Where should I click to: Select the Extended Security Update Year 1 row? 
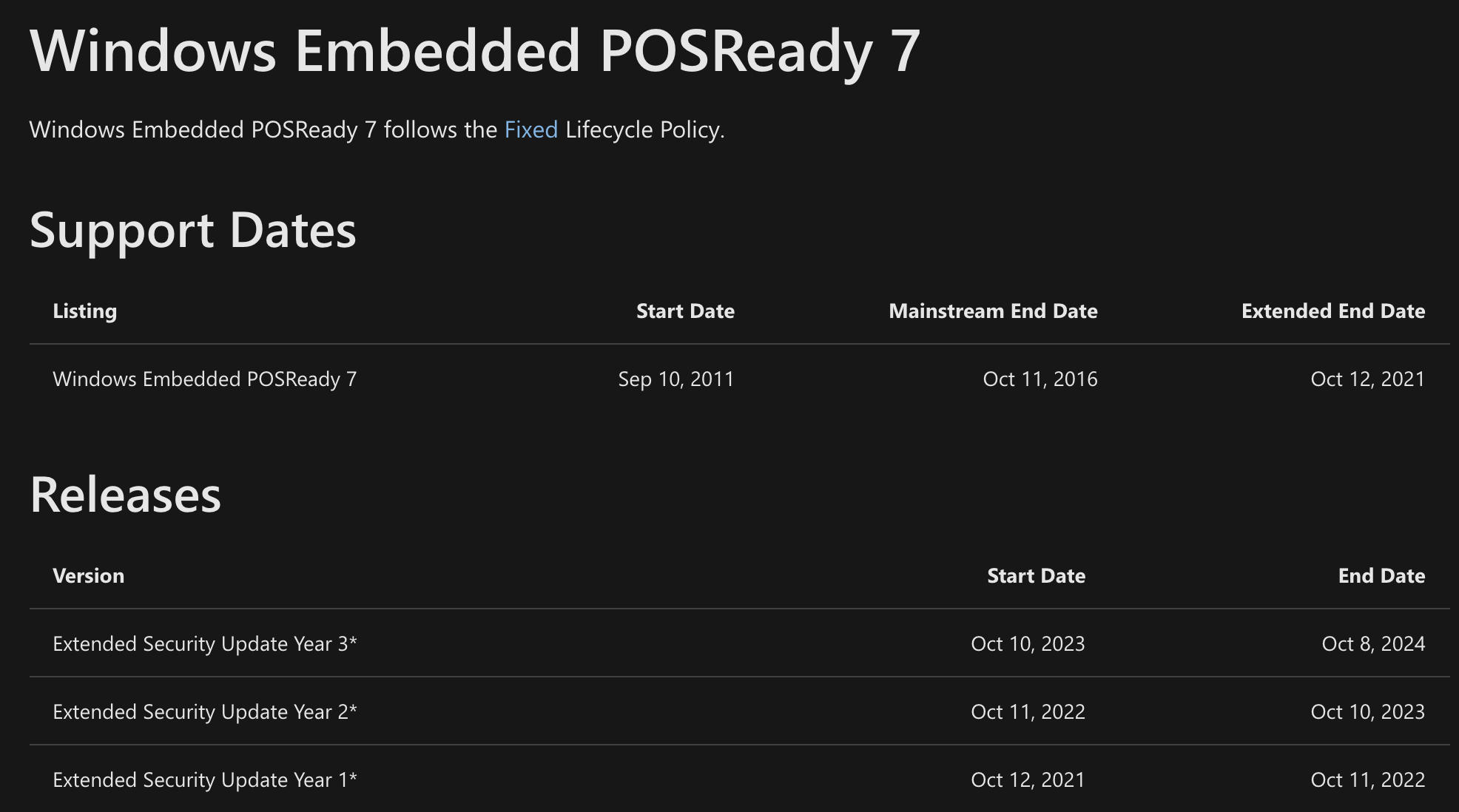tap(204, 780)
